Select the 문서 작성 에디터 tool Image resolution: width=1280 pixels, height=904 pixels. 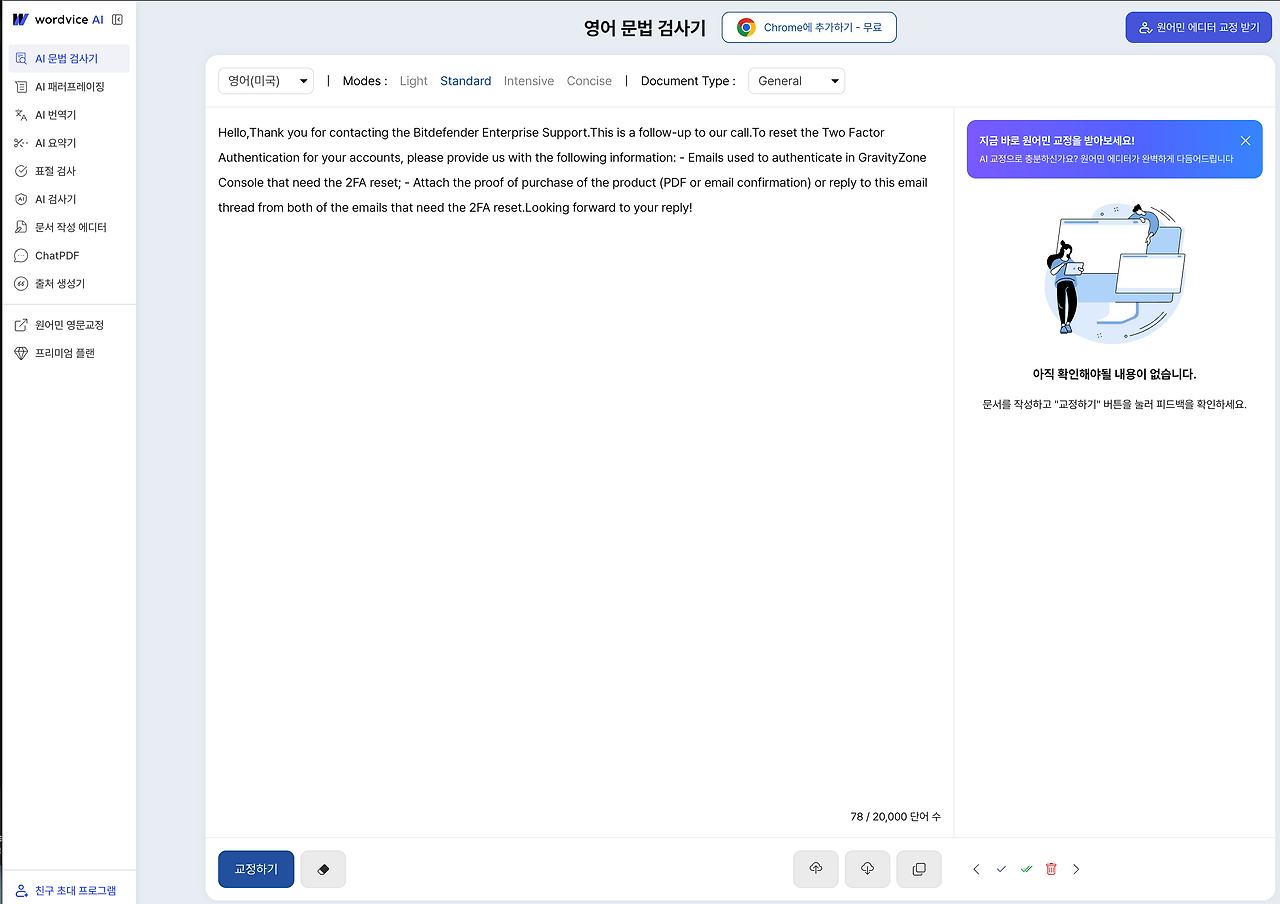click(68, 226)
